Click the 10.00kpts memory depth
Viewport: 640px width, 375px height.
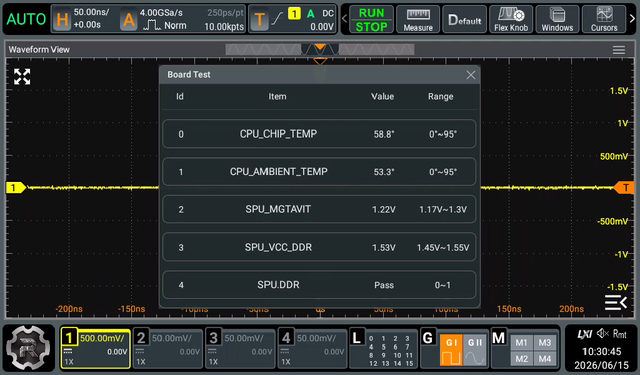pyautogui.click(x=224, y=27)
